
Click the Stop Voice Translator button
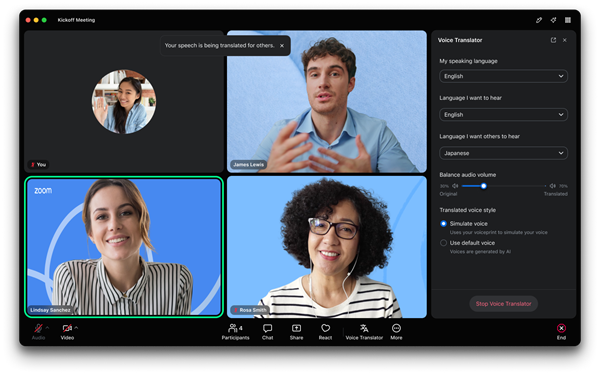point(503,303)
